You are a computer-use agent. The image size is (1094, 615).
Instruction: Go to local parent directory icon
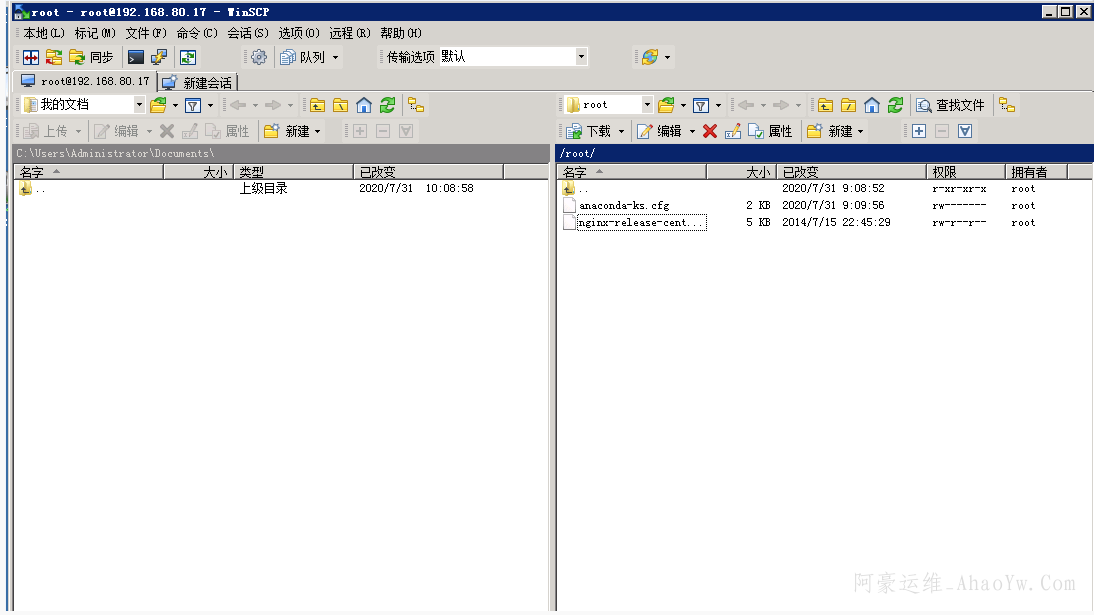tap(317, 105)
